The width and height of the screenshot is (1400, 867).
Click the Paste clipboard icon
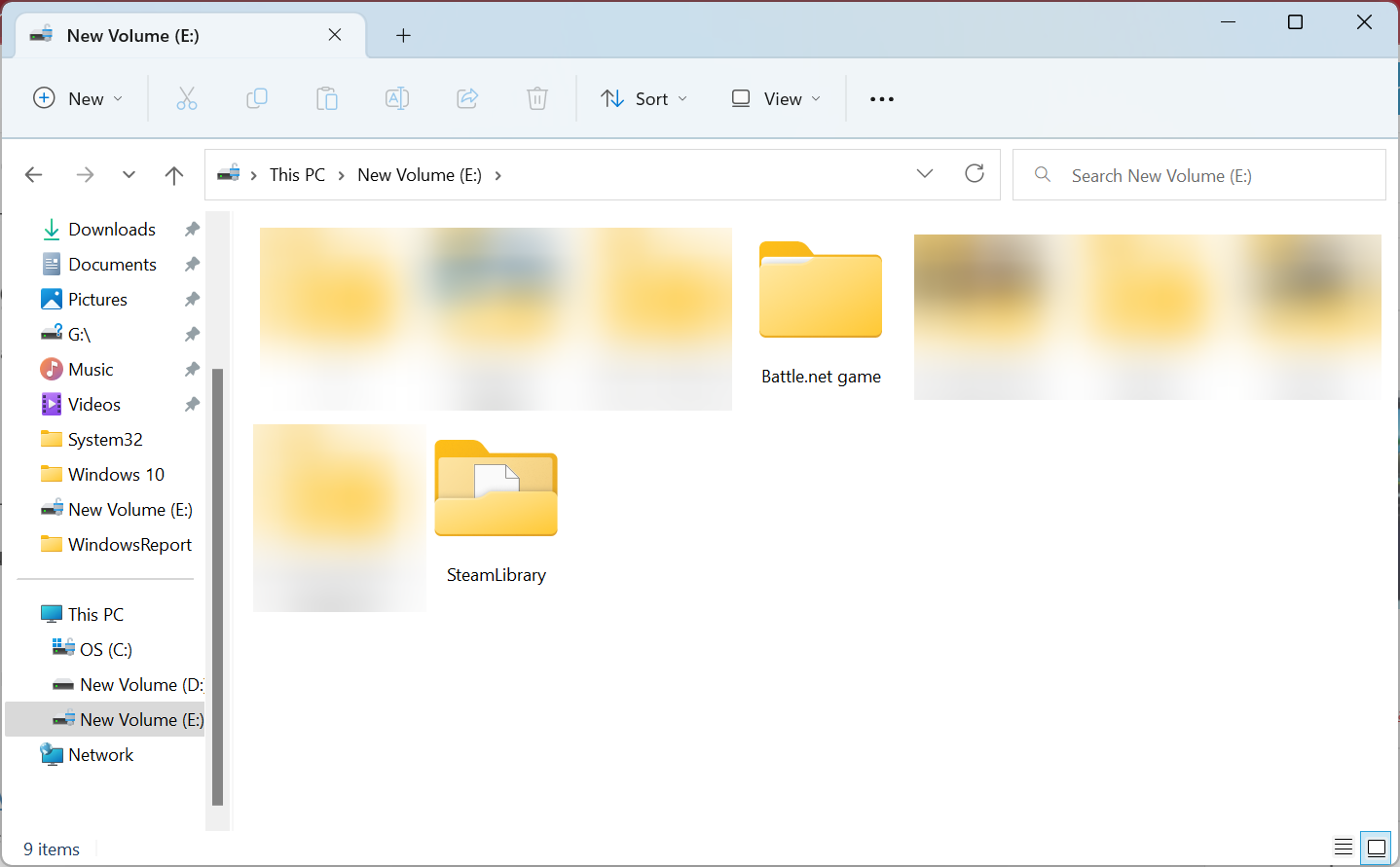pos(327,98)
